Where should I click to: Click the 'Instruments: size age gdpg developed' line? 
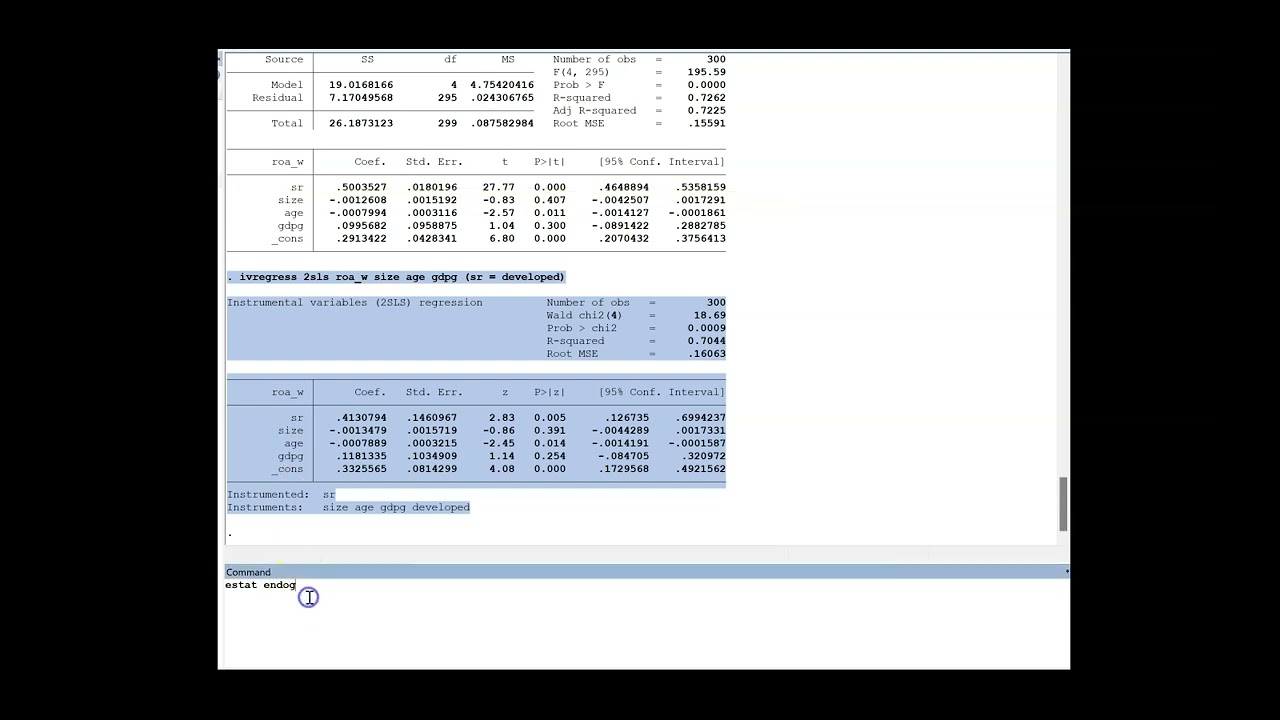(x=348, y=507)
